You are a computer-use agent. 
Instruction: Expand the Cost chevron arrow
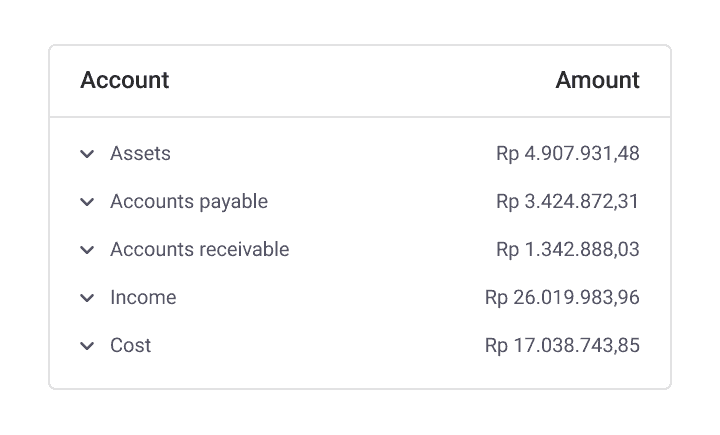point(87,346)
